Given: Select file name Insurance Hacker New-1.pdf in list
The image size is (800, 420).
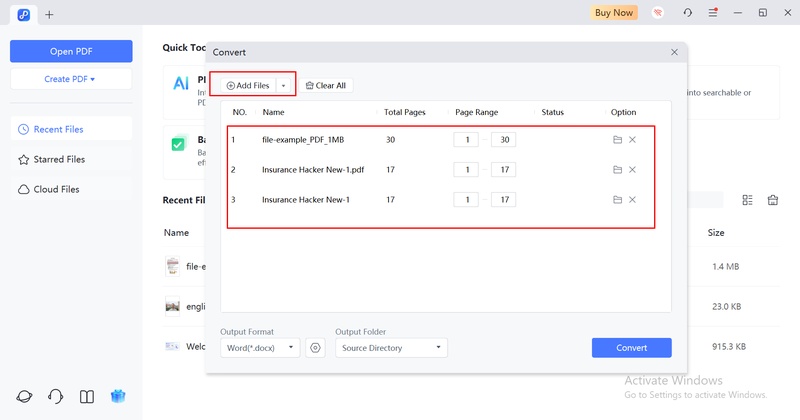Looking at the screenshot, I should [313, 169].
